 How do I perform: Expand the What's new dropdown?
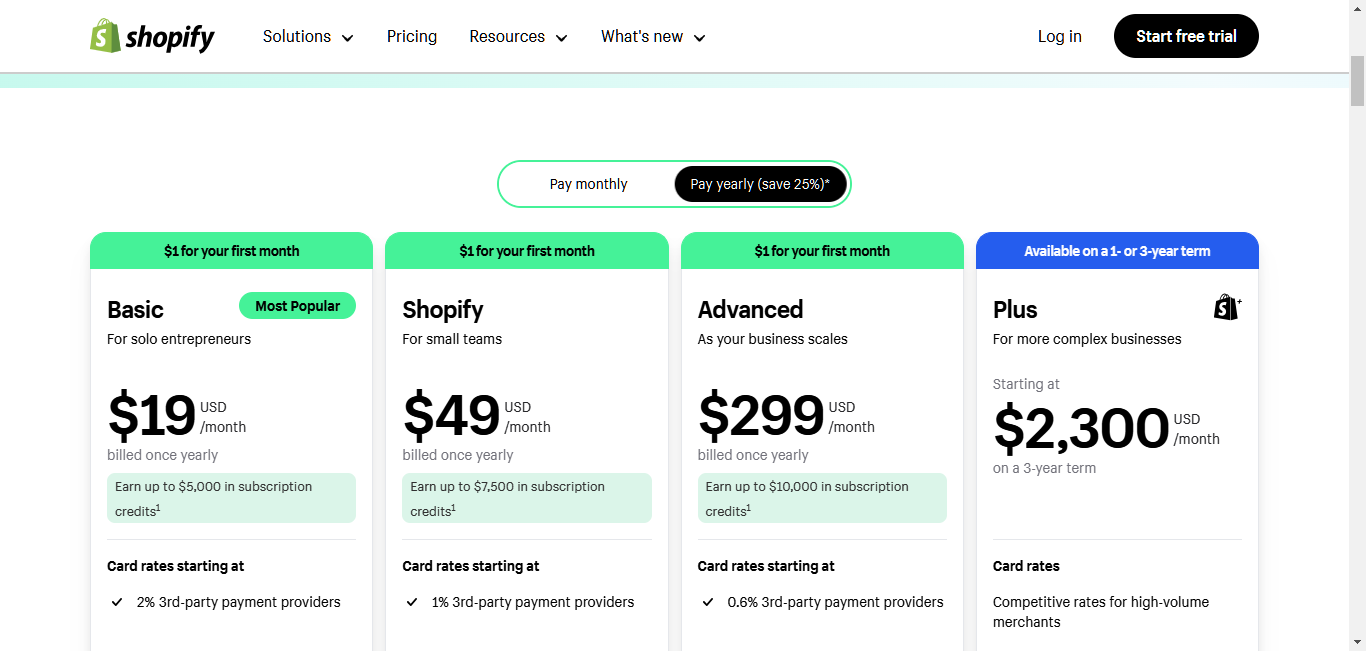click(653, 37)
